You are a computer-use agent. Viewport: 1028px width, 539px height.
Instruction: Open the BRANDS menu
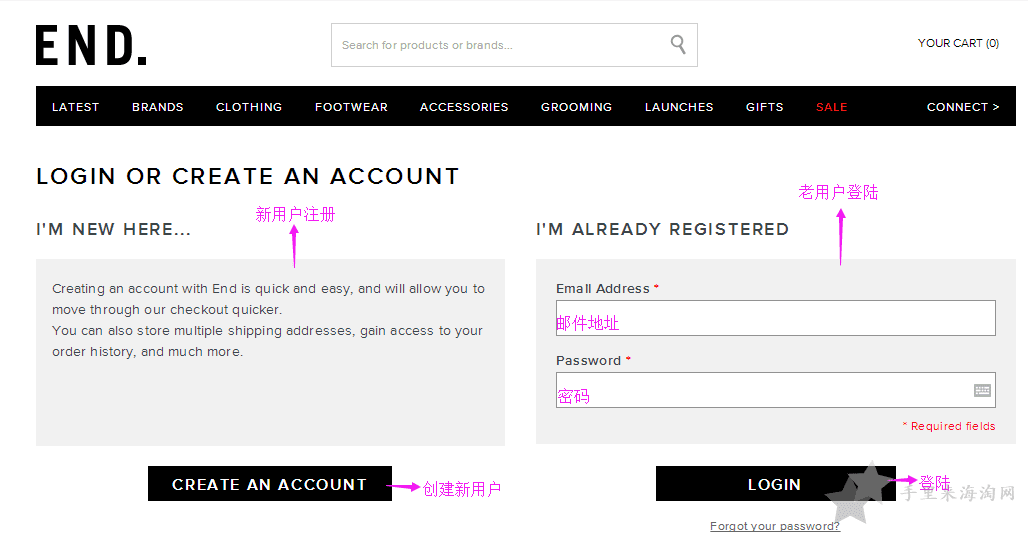(157, 107)
